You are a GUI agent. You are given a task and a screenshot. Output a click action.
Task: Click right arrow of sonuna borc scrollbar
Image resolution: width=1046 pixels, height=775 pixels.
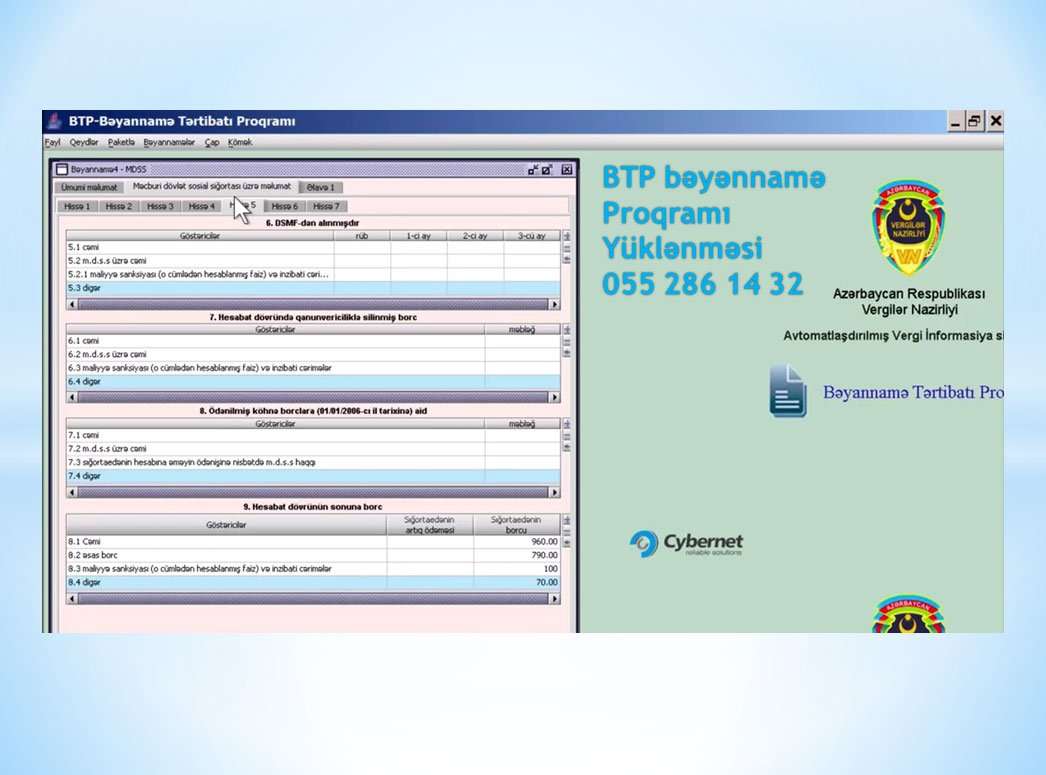(x=554, y=598)
